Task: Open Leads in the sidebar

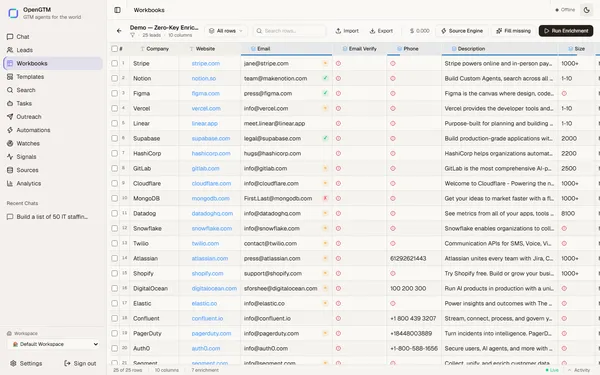Action: (53, 50)
